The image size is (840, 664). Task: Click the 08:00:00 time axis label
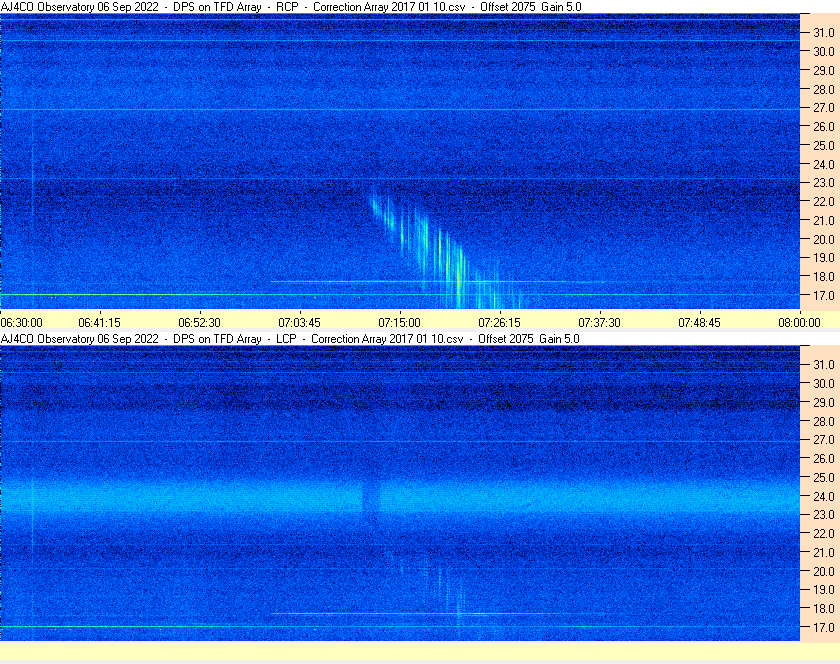[799, 323]
